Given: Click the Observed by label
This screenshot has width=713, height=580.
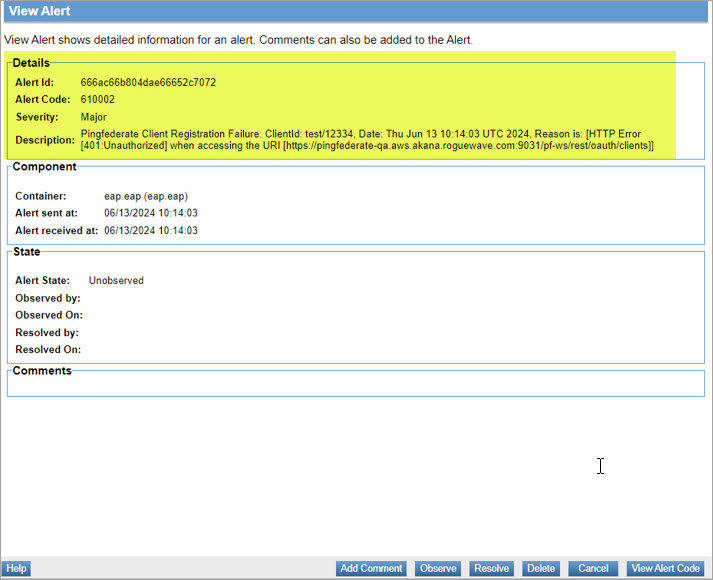Looking at the screenshot, I should [x=48, y=298].
